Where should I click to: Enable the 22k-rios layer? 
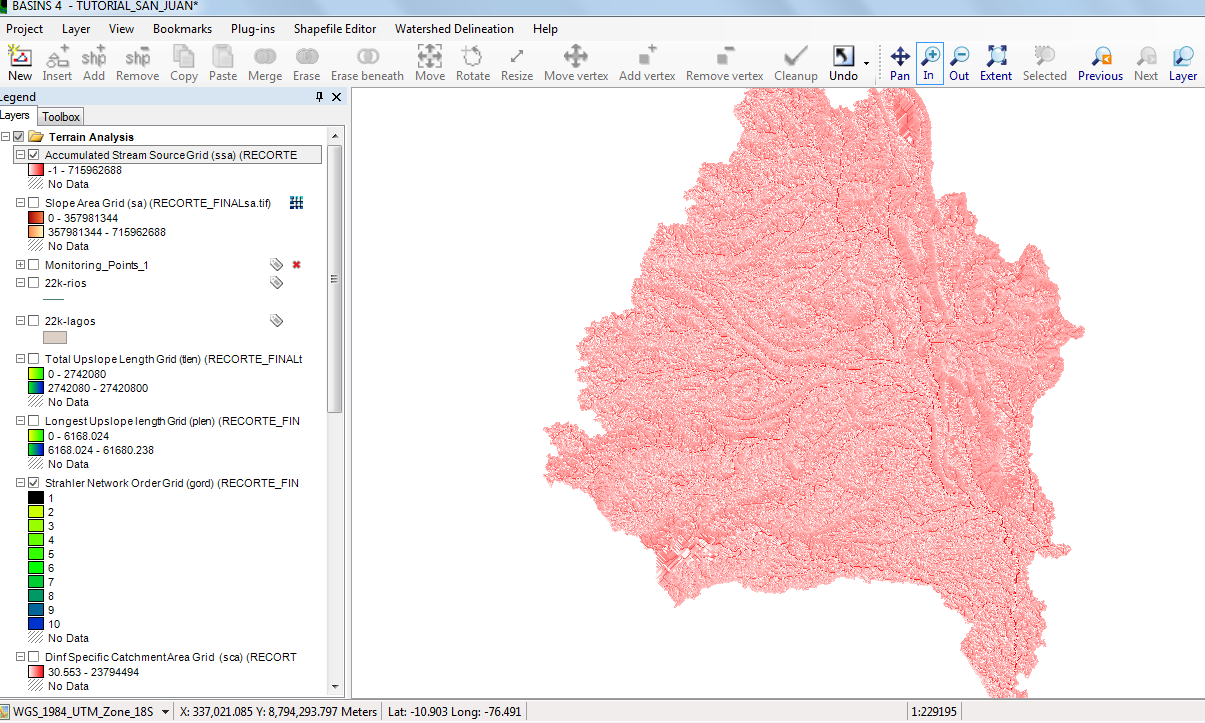pyautogui.click(x=34, y=283)
